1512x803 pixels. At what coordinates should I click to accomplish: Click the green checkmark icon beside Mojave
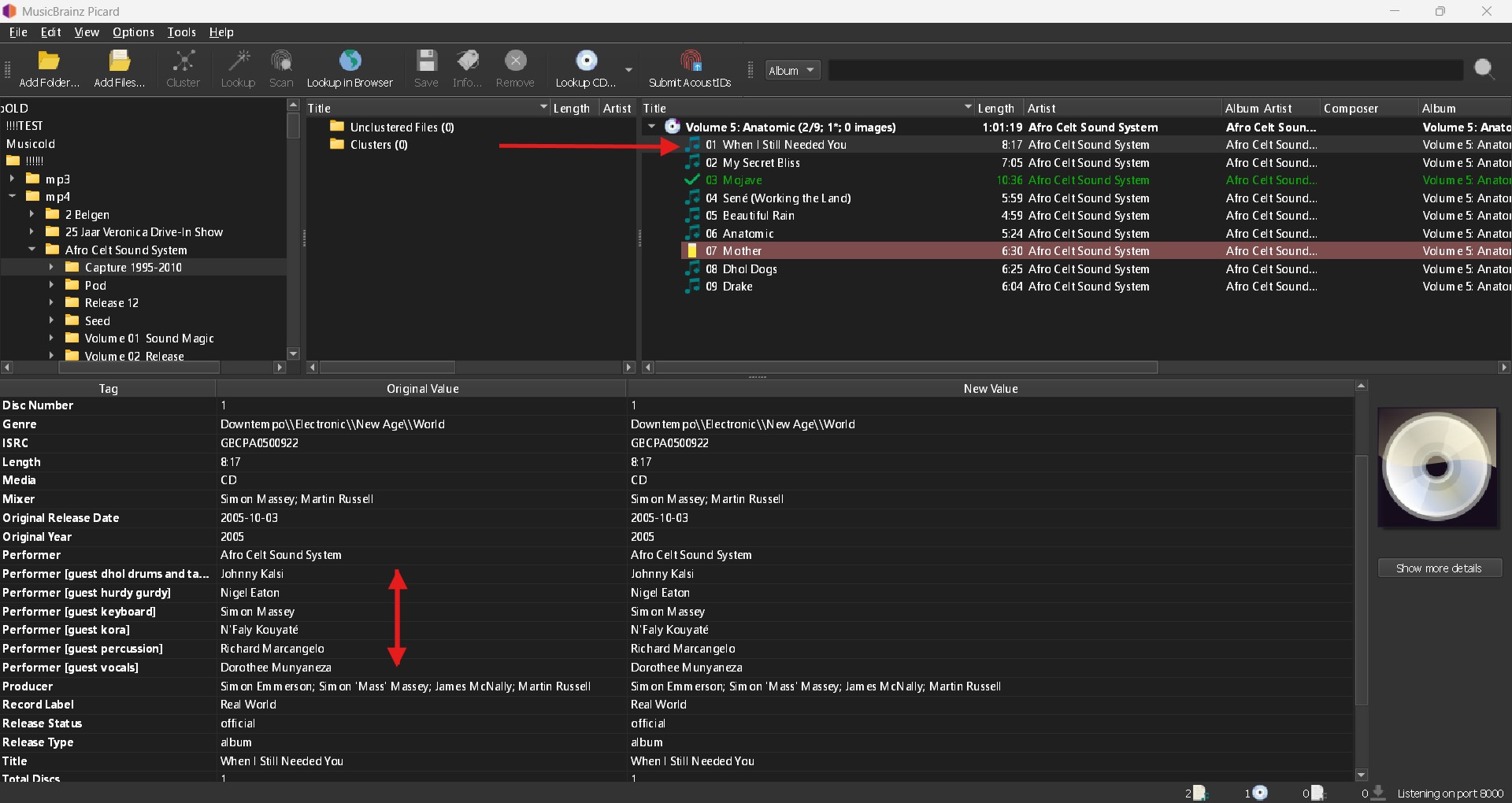coord(692,180)
